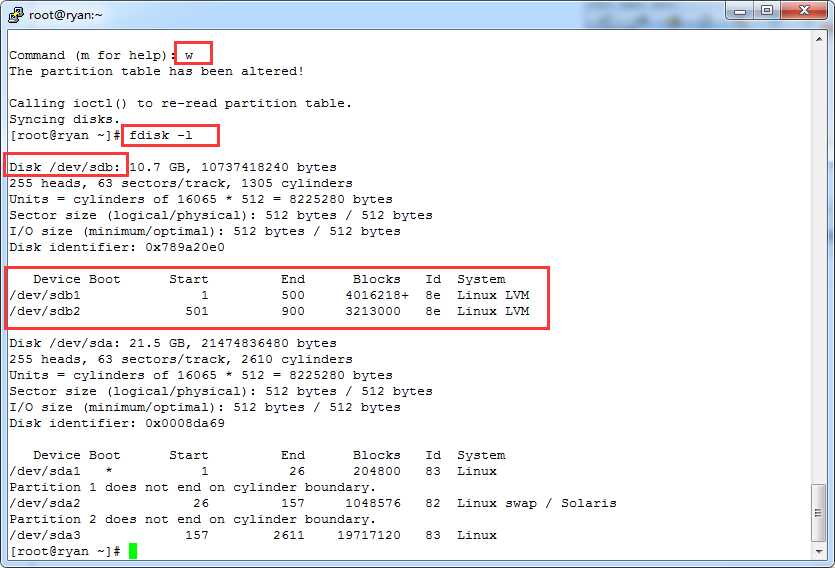Click the typed 'w' command
The image size is (835, 568).
coord(189,55)
